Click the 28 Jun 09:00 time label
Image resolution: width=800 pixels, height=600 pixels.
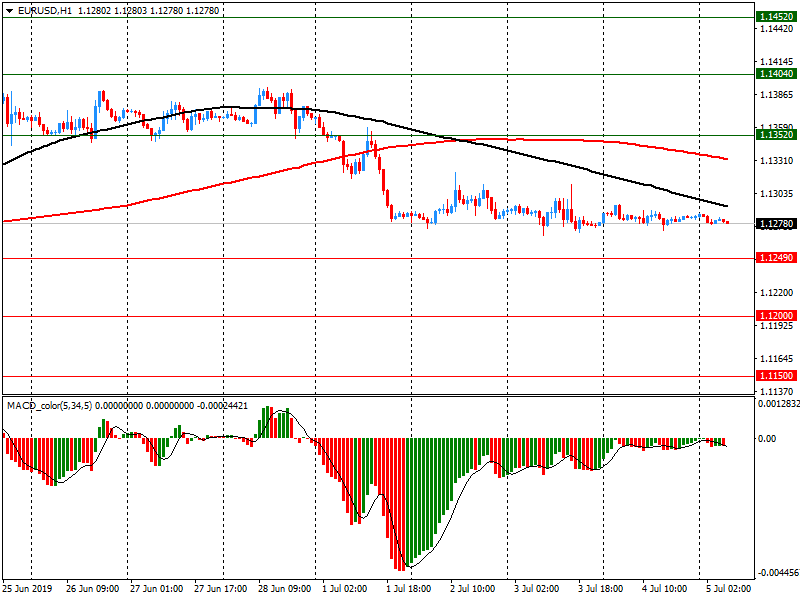click(284, 589)
